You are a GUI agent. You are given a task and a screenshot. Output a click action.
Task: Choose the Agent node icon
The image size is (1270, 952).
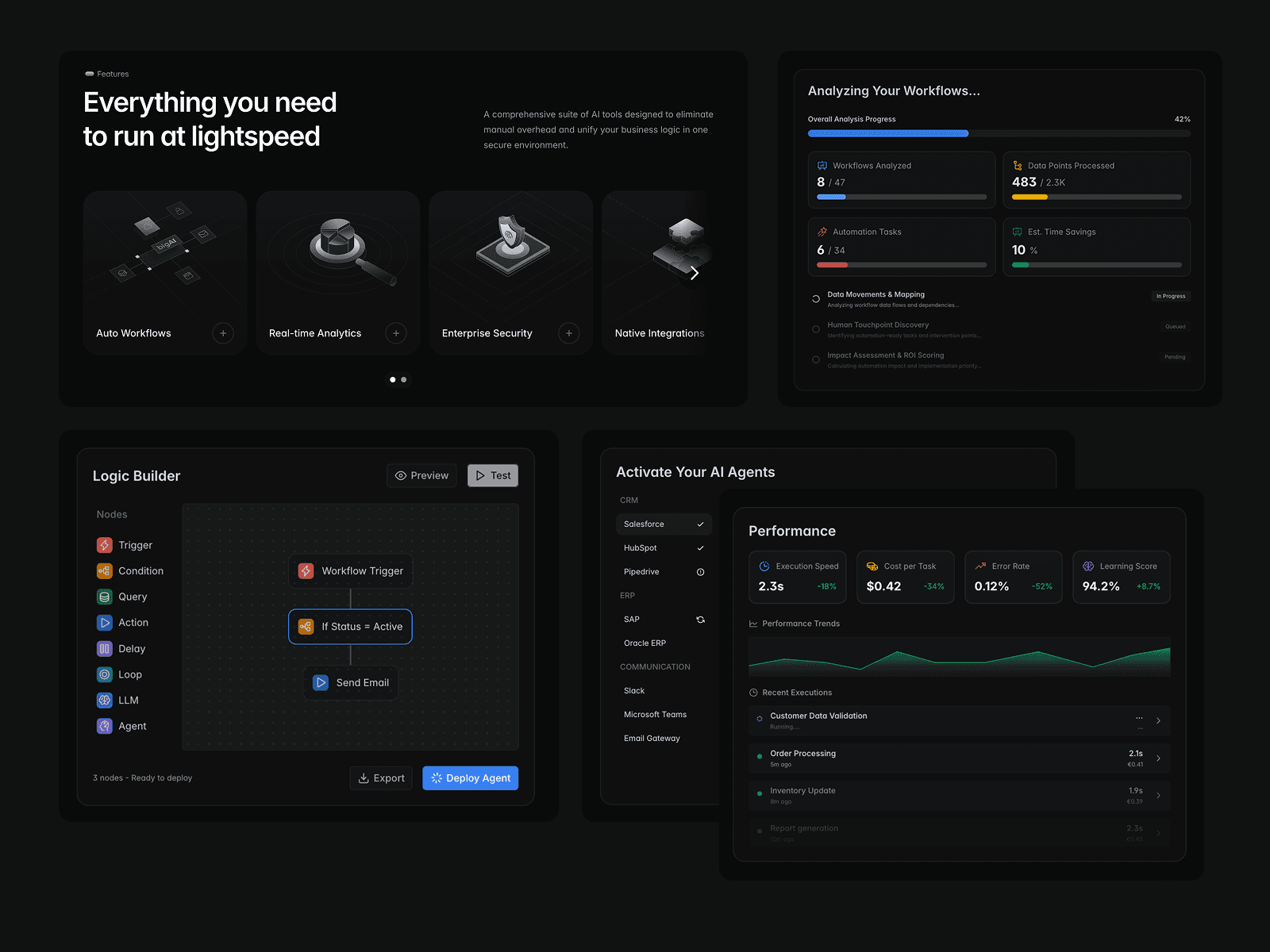tap(105, 726)
